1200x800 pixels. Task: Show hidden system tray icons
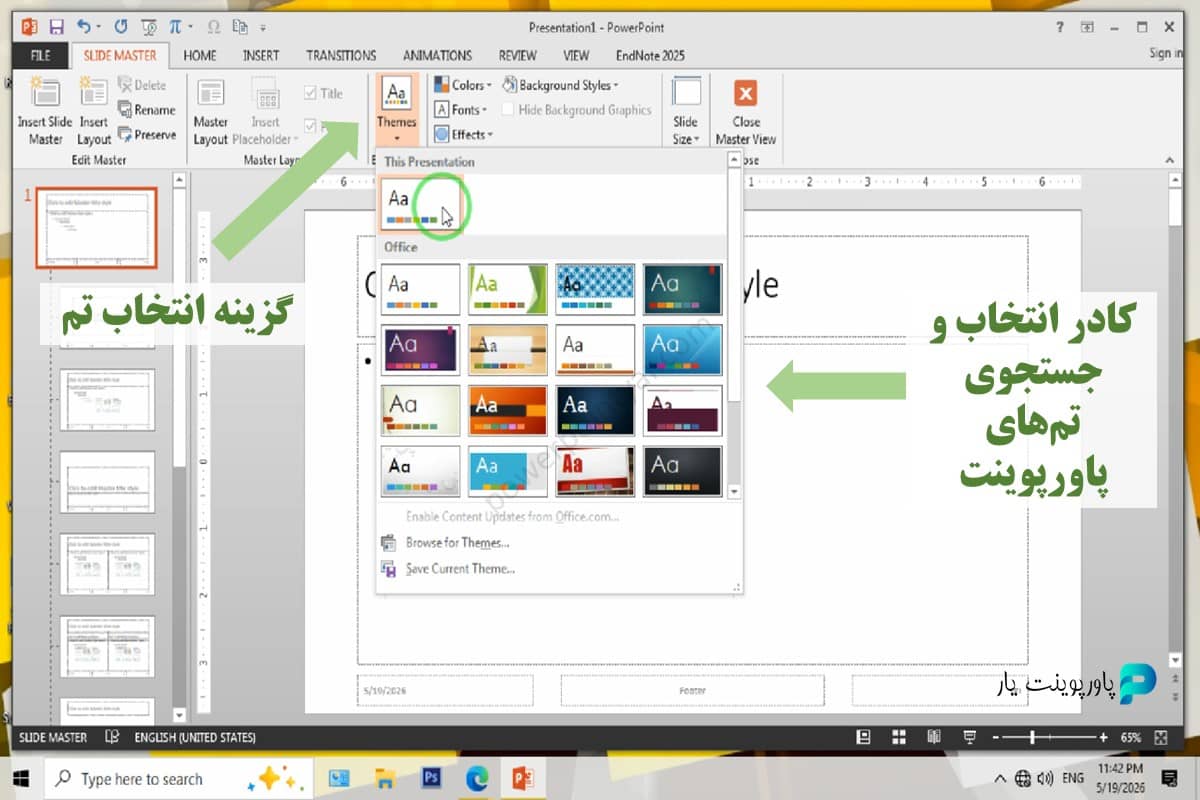pyautogui.click(x=1001, y=778)
